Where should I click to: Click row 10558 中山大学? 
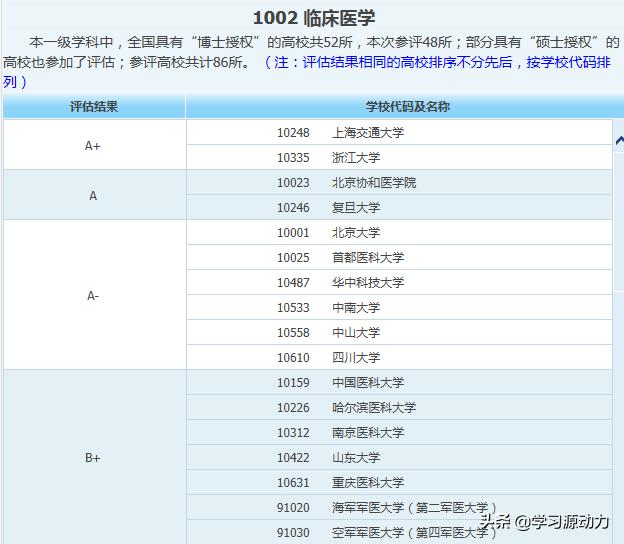(x=399, y=332)
